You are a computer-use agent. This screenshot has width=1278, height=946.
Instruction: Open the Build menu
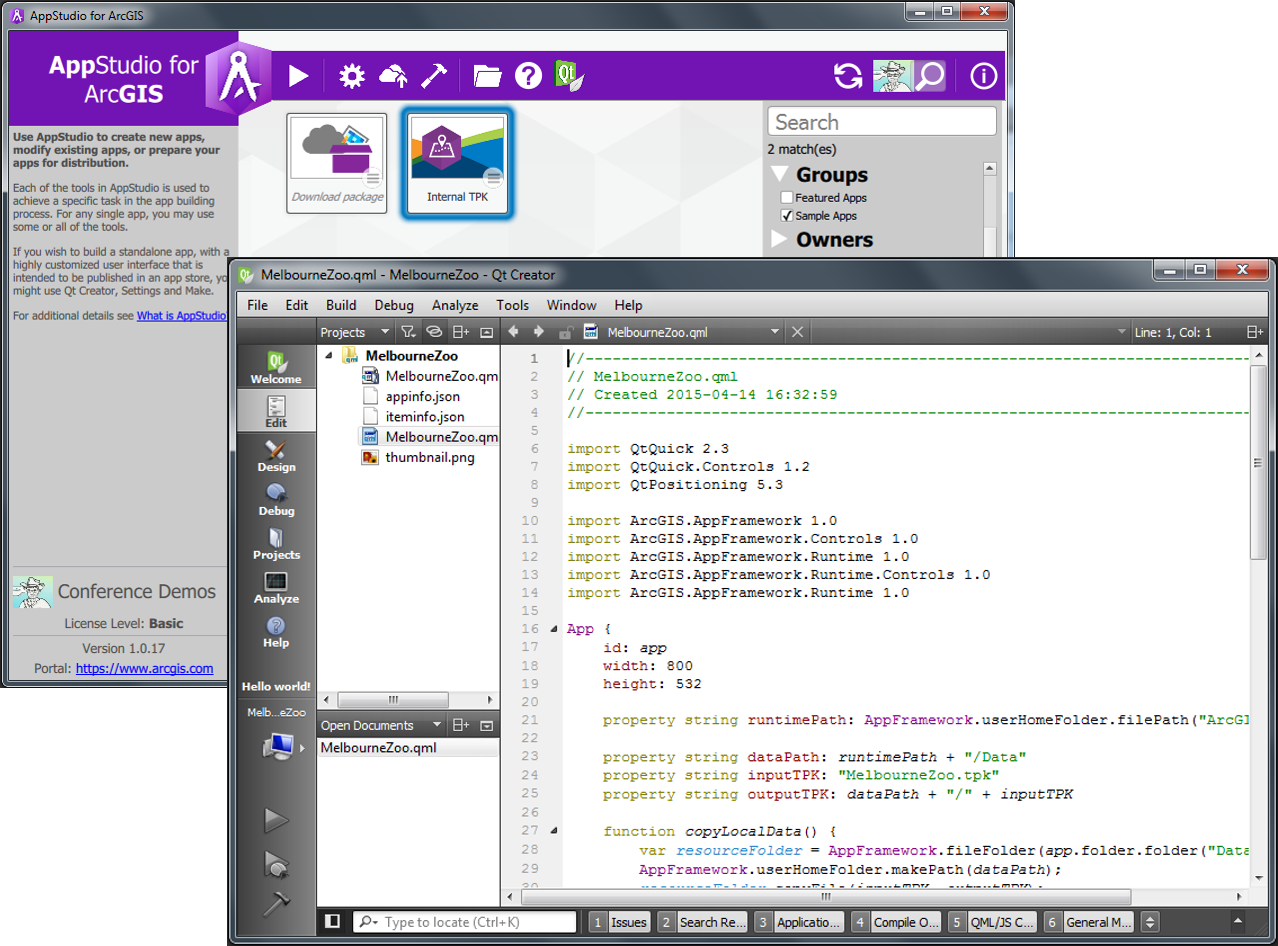(341, 305)
